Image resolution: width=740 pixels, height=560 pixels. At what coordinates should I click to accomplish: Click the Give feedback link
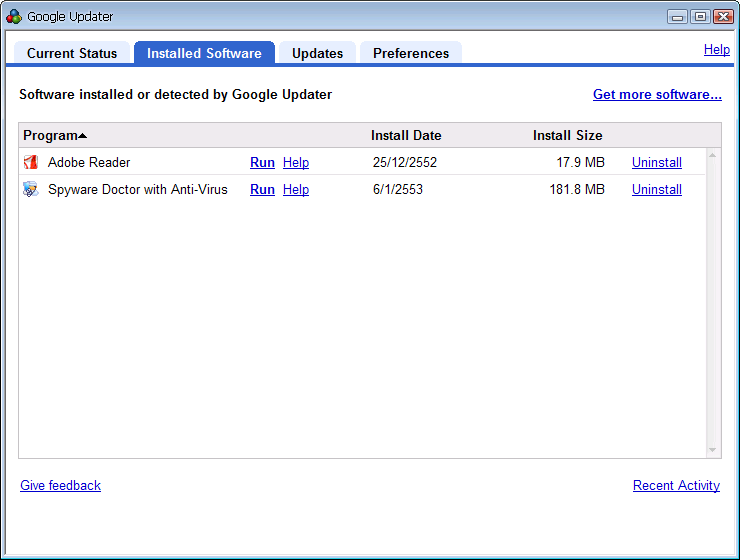60,485
